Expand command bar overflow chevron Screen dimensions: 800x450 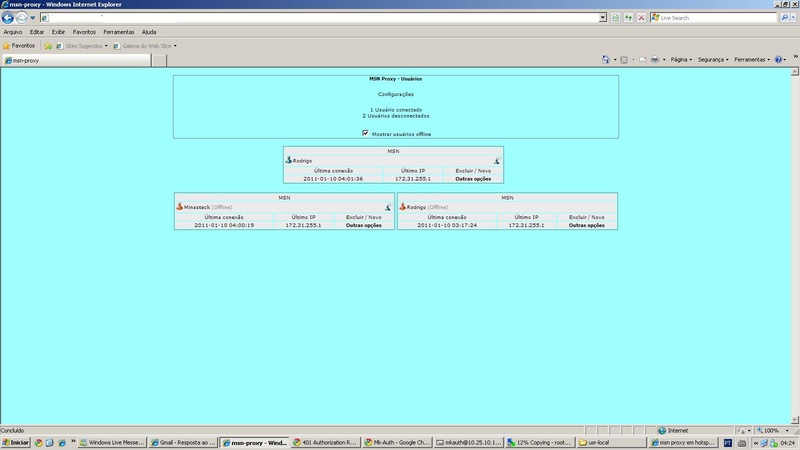point(795,57)
